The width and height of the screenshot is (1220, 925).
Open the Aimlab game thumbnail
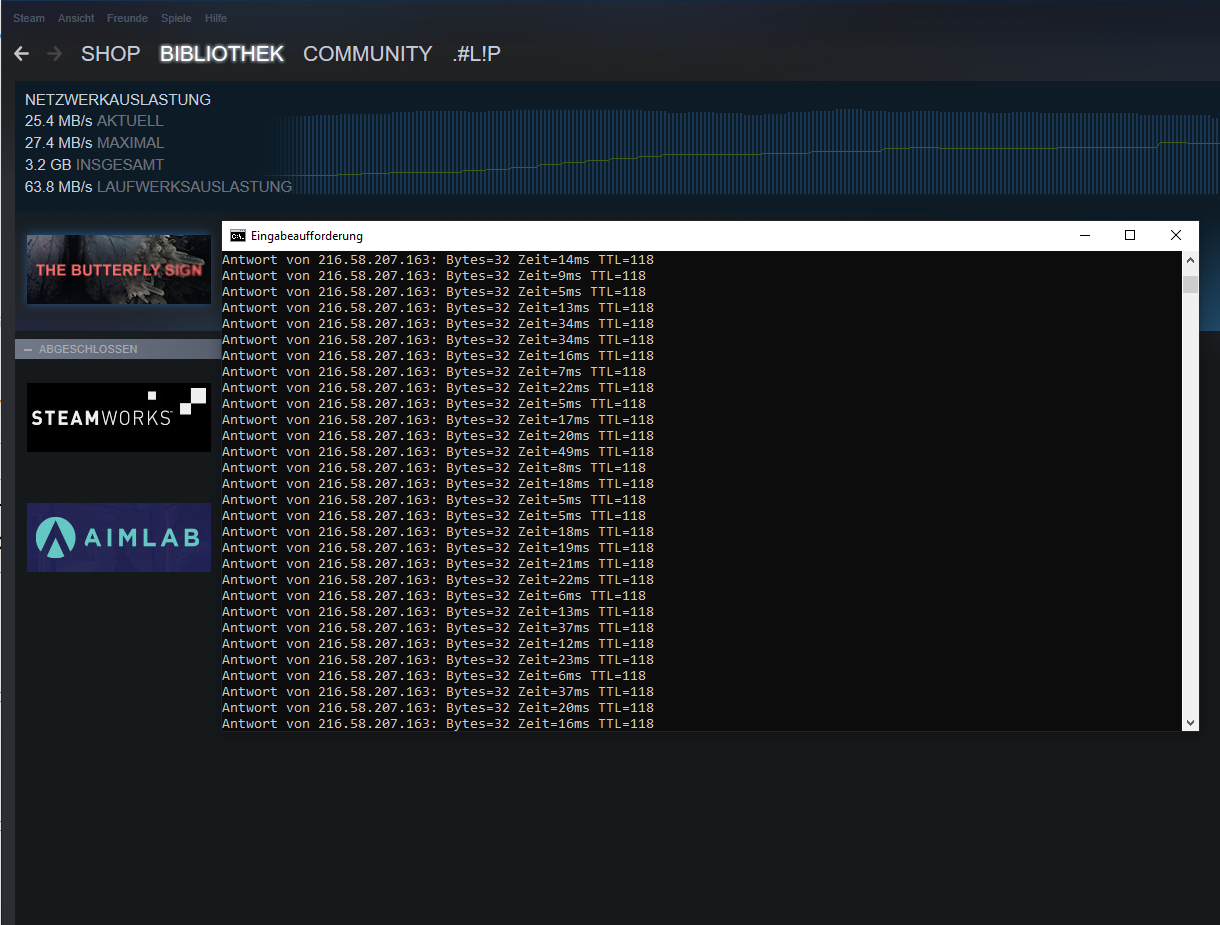pyautogui.click(x=119, y=537)
